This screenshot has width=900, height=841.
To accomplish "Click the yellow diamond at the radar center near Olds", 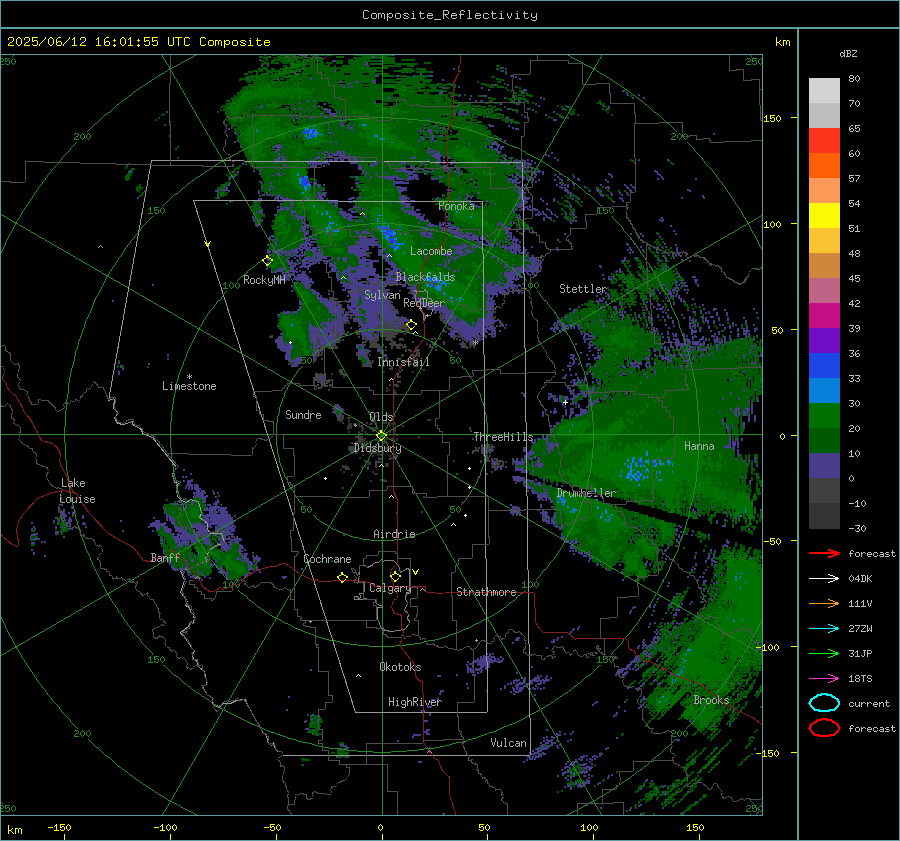I will (381, 436).
